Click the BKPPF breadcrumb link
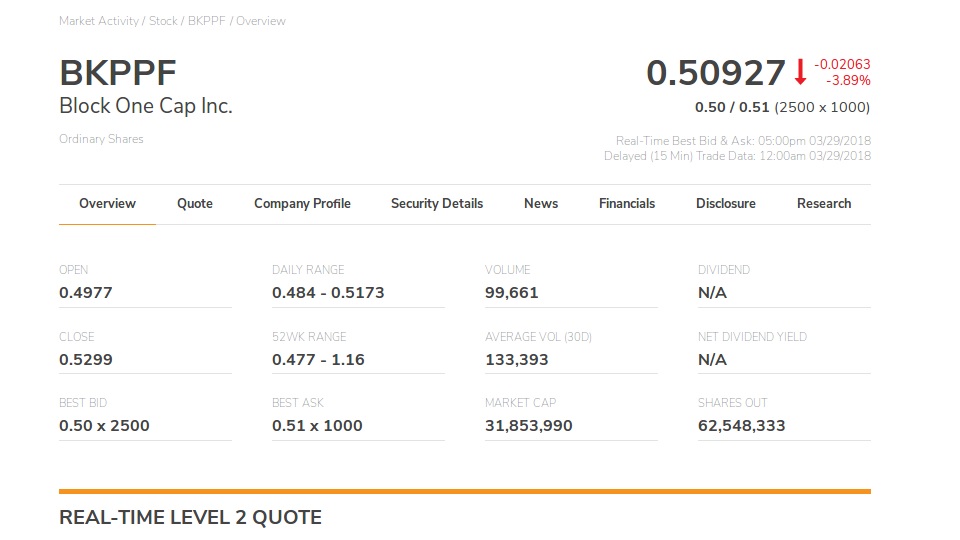 coord(206,21)
